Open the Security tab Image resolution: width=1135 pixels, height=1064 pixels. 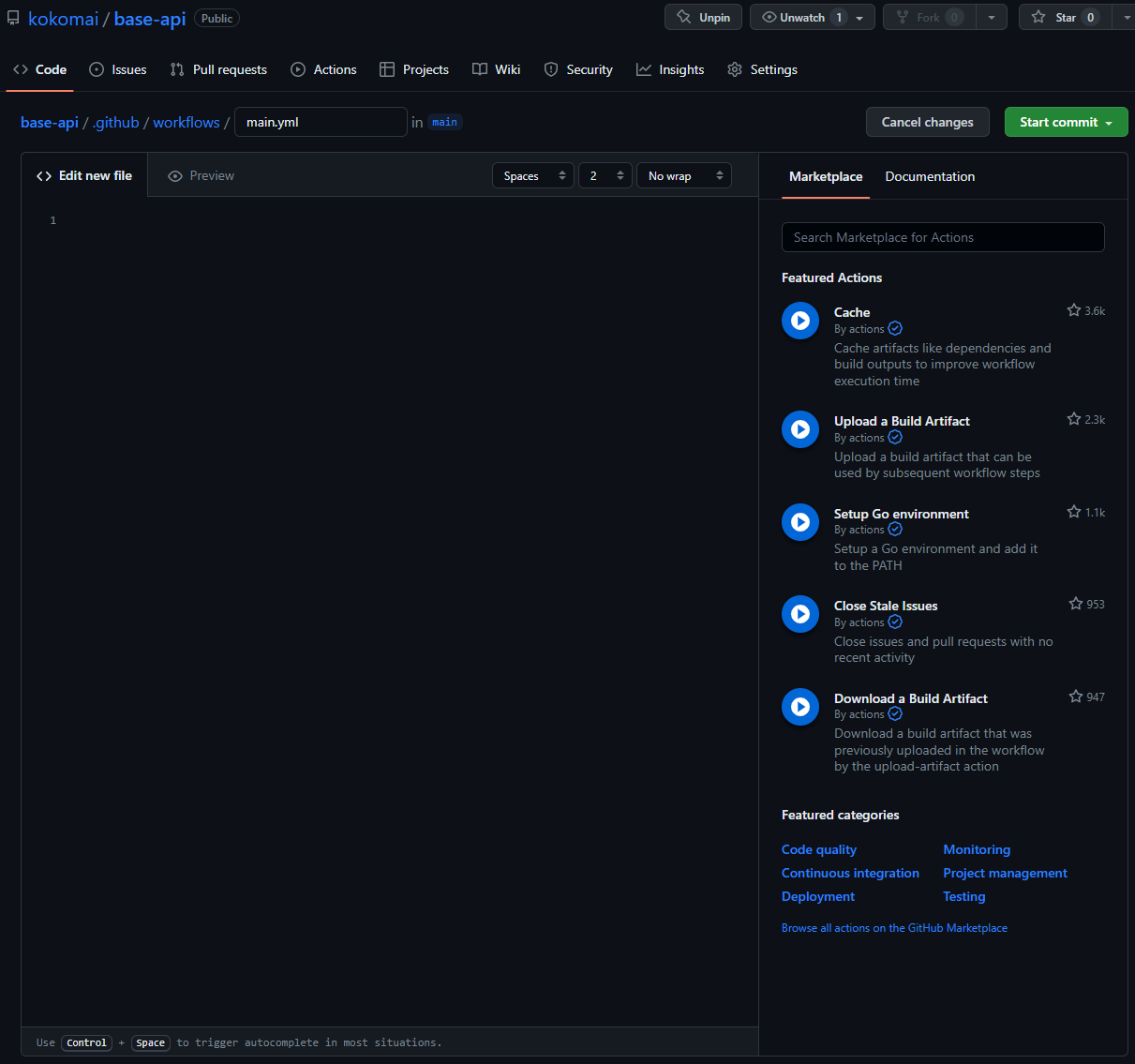pyautogui.click(x=578, y=69)
